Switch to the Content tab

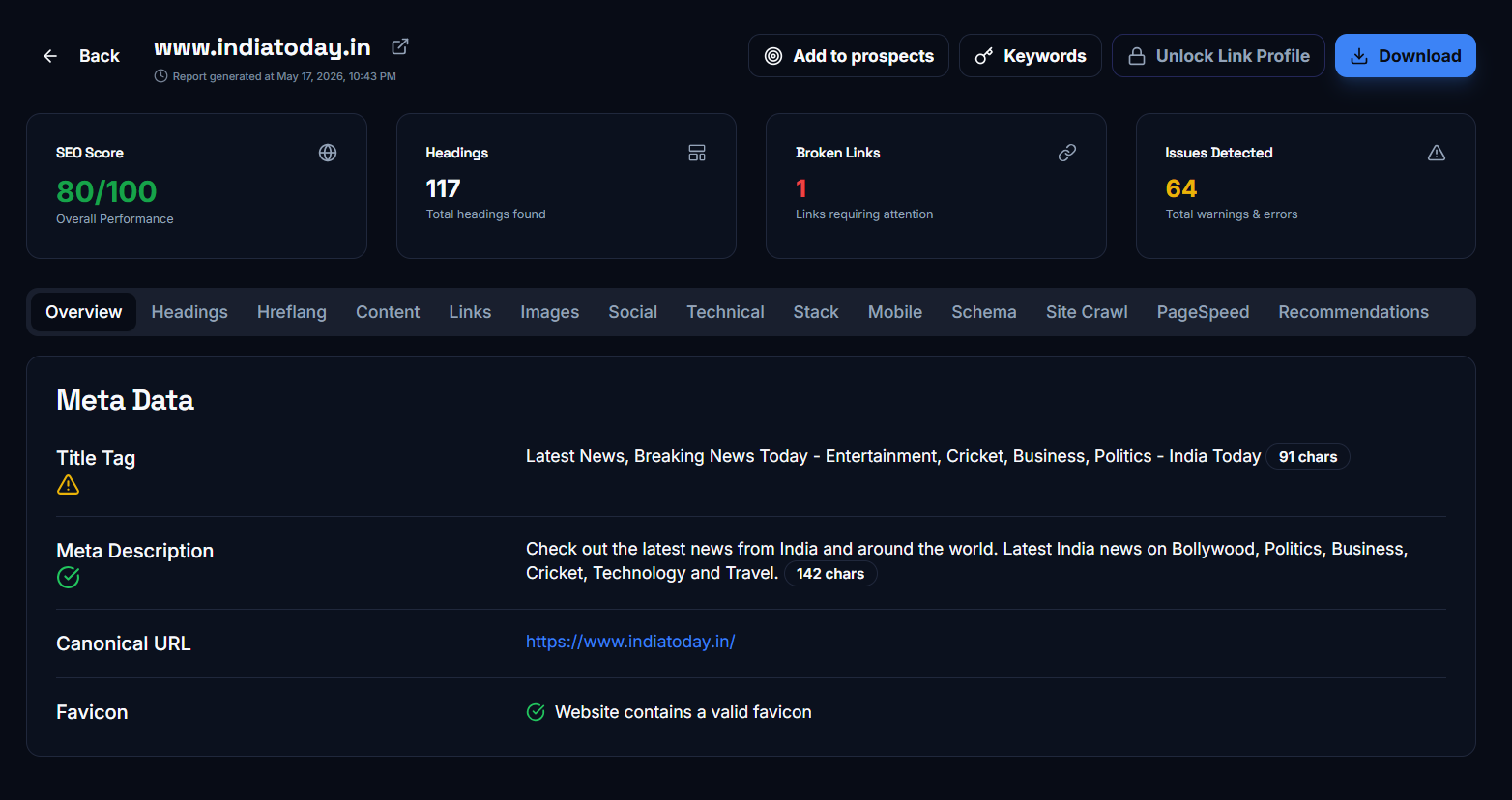388,312
